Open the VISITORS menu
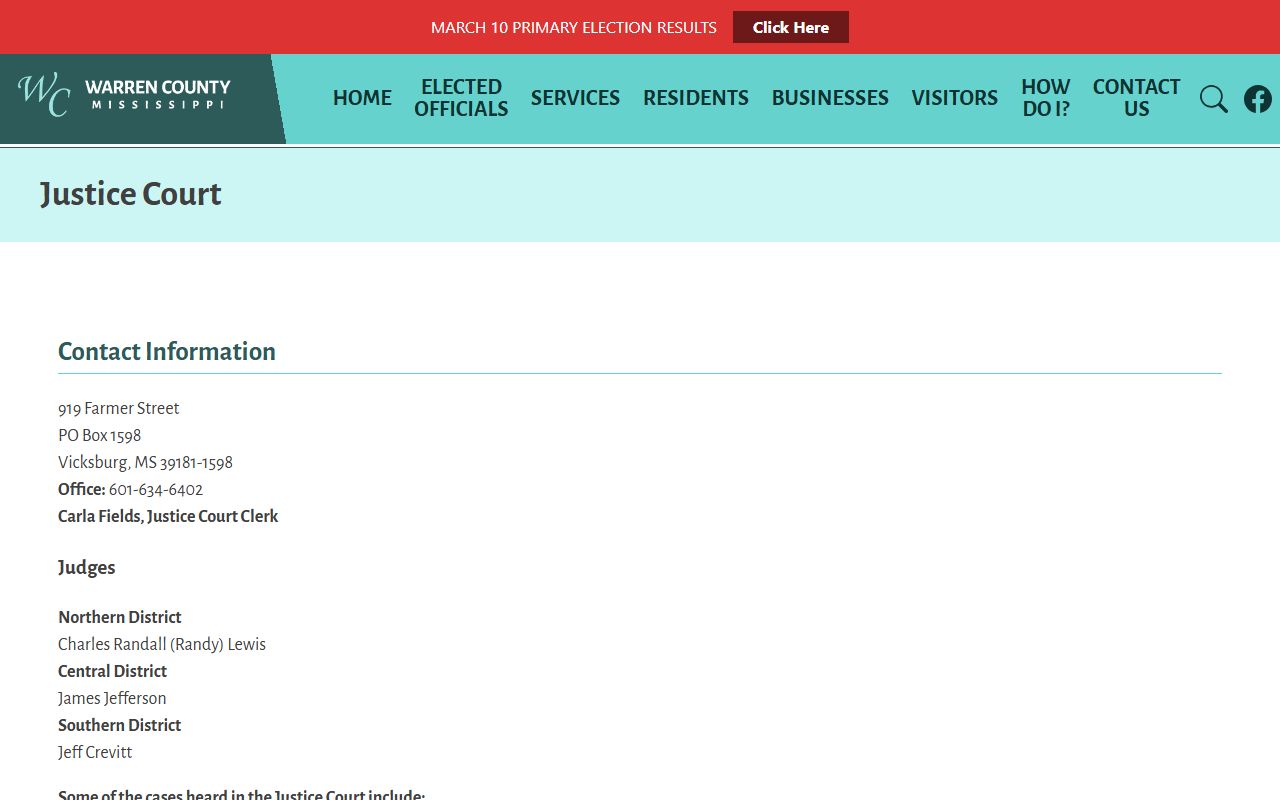 (x=954, y=98)
